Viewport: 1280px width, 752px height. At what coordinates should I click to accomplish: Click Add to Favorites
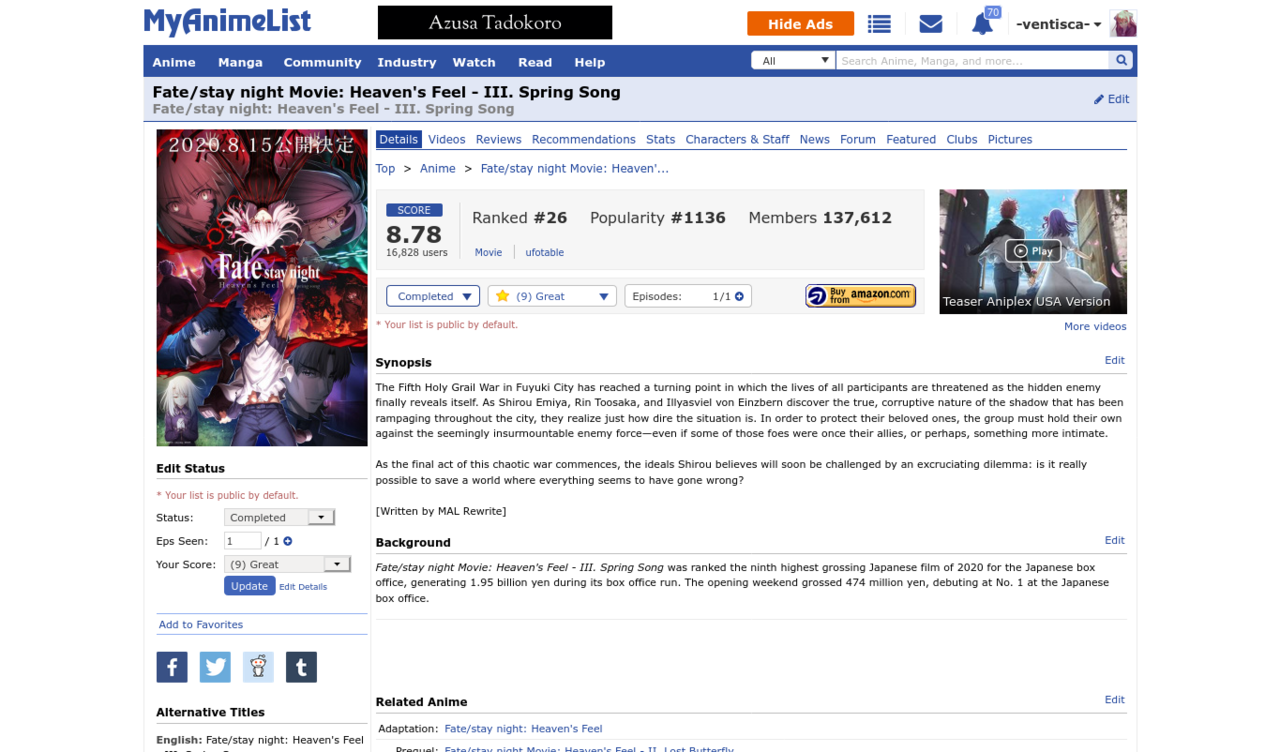(x=201, y=624)
